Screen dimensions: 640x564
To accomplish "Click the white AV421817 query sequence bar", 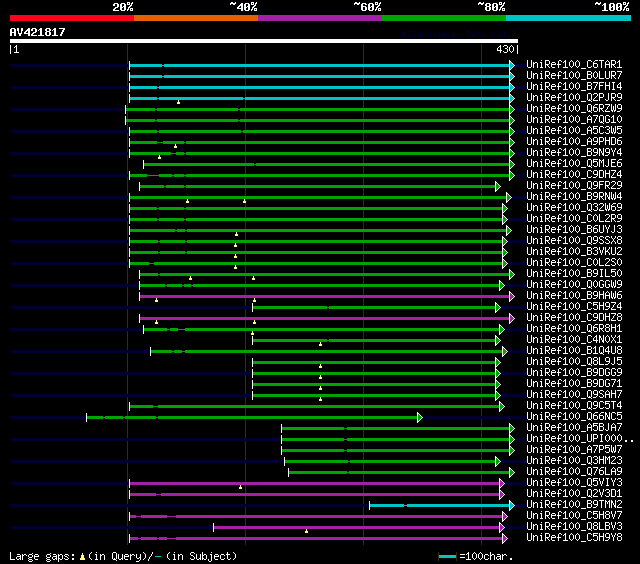I will [x=264, y=41].
